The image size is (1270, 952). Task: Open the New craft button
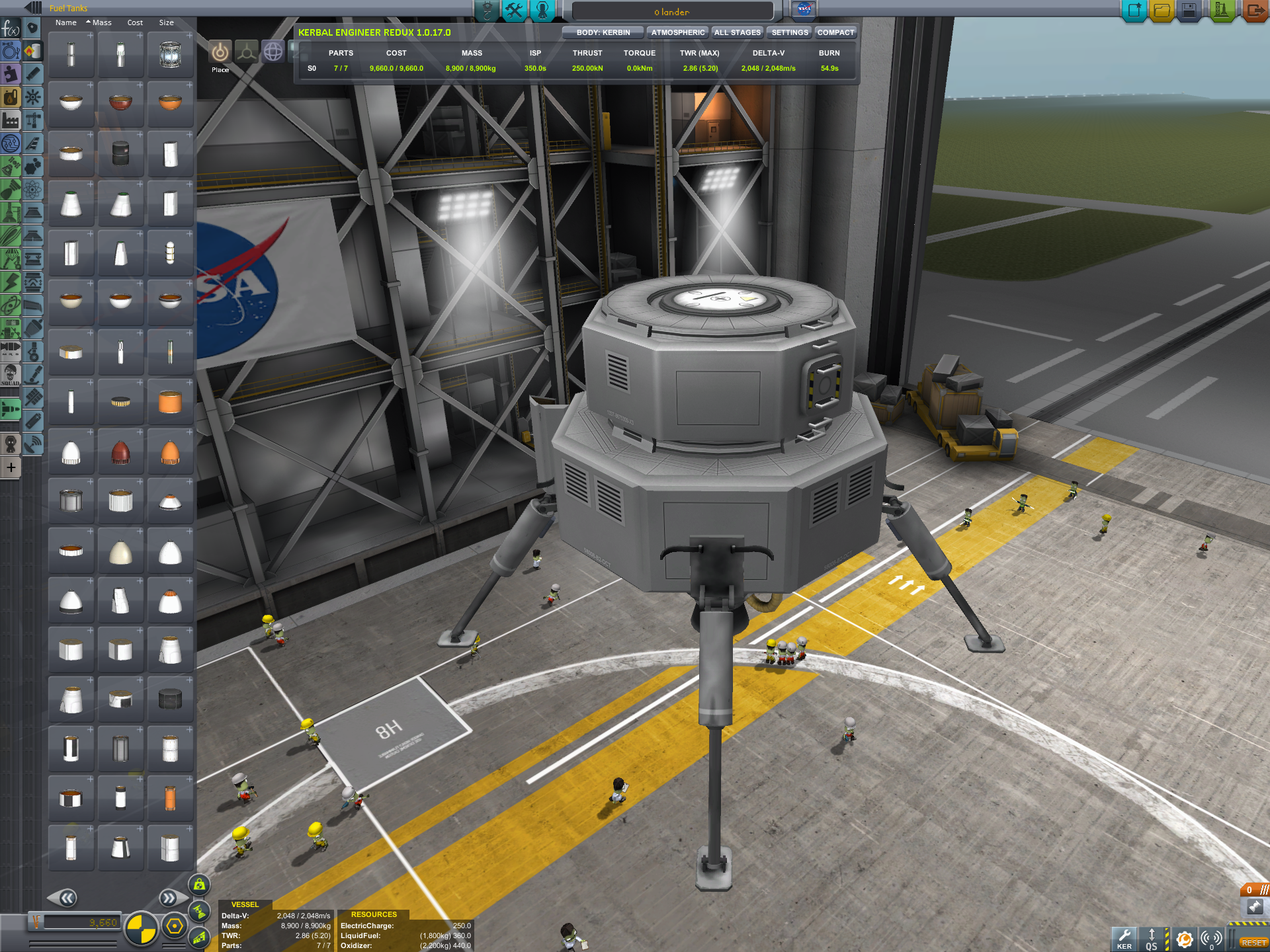(x=1134, y=11)
